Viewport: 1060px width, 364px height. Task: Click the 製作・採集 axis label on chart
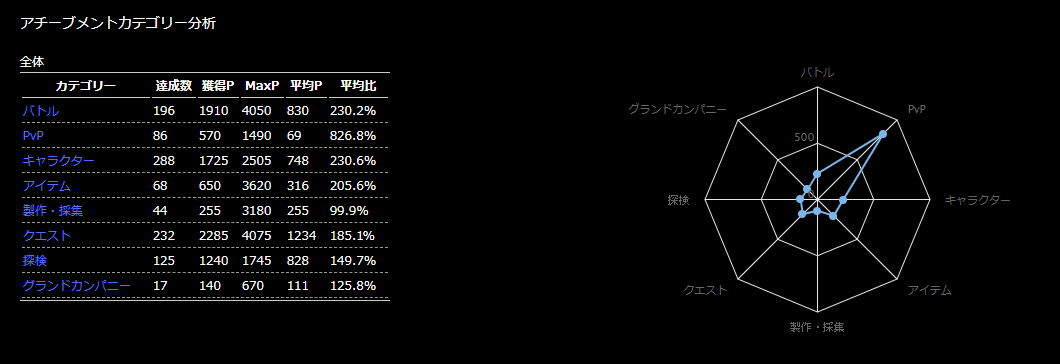coord(817,327)
